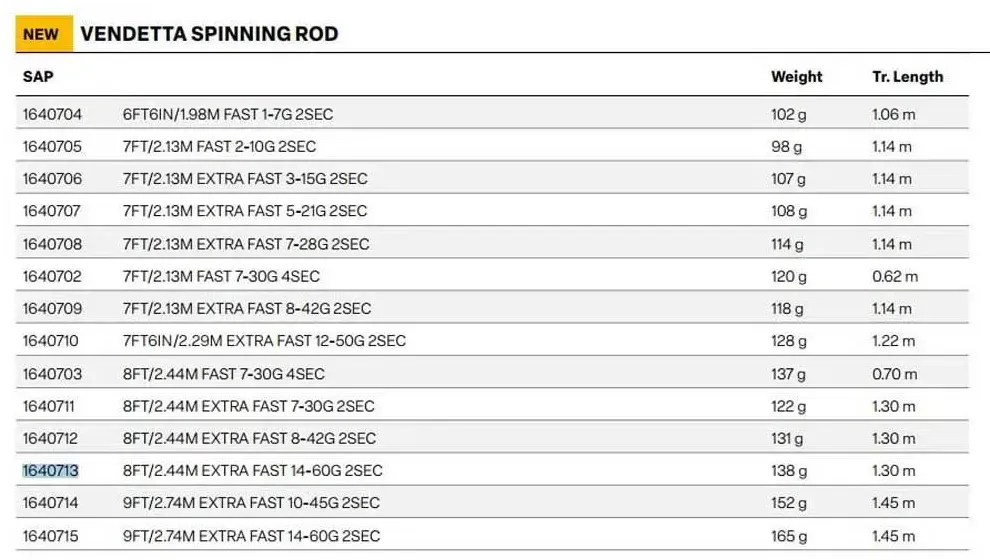Select the 122 g weight value
The width and height of the screenshot is (990, 560).
(789, 406)
